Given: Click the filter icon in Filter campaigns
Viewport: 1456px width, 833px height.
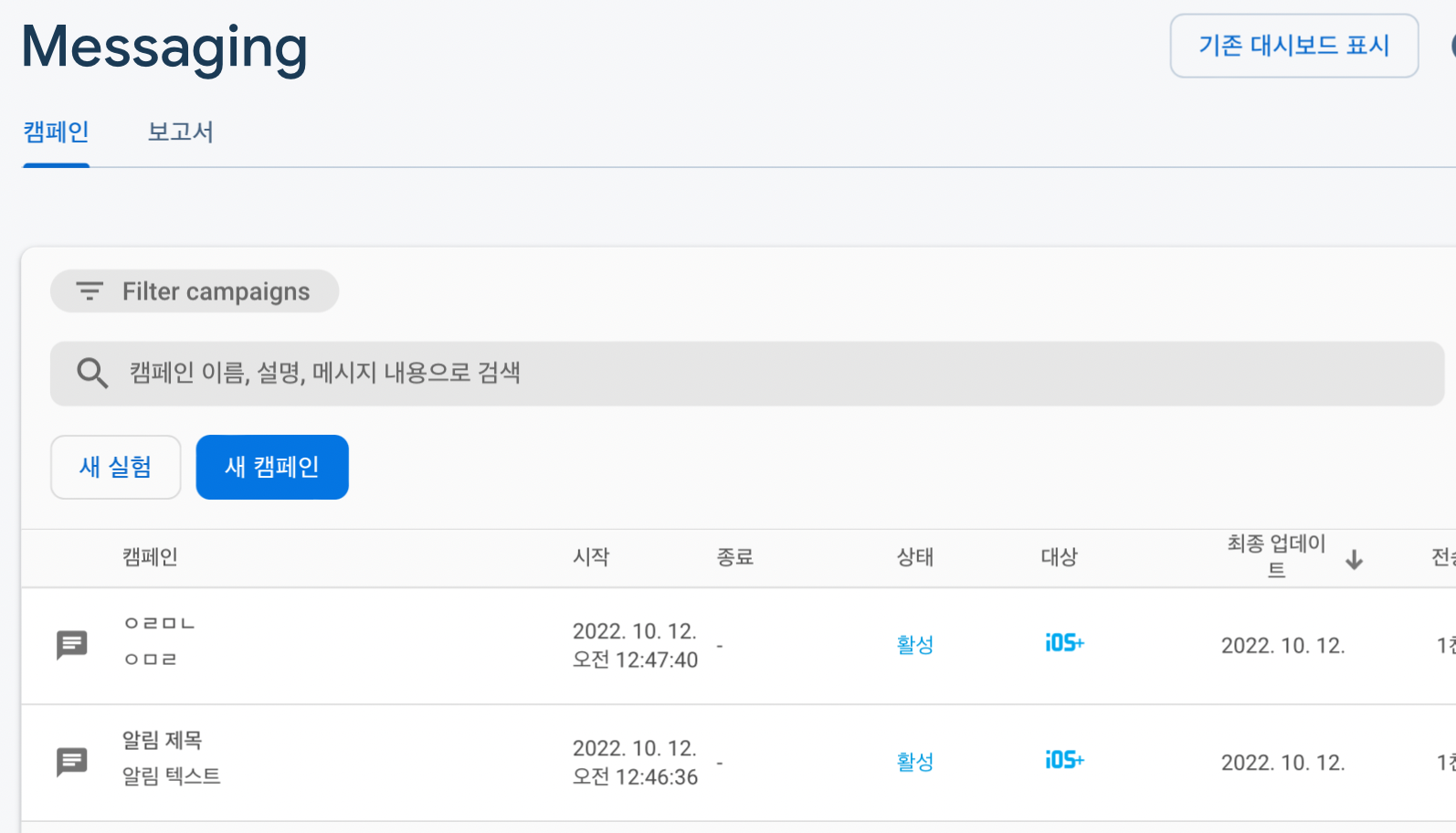Looking at the screenshot, I should coord(89,291).
